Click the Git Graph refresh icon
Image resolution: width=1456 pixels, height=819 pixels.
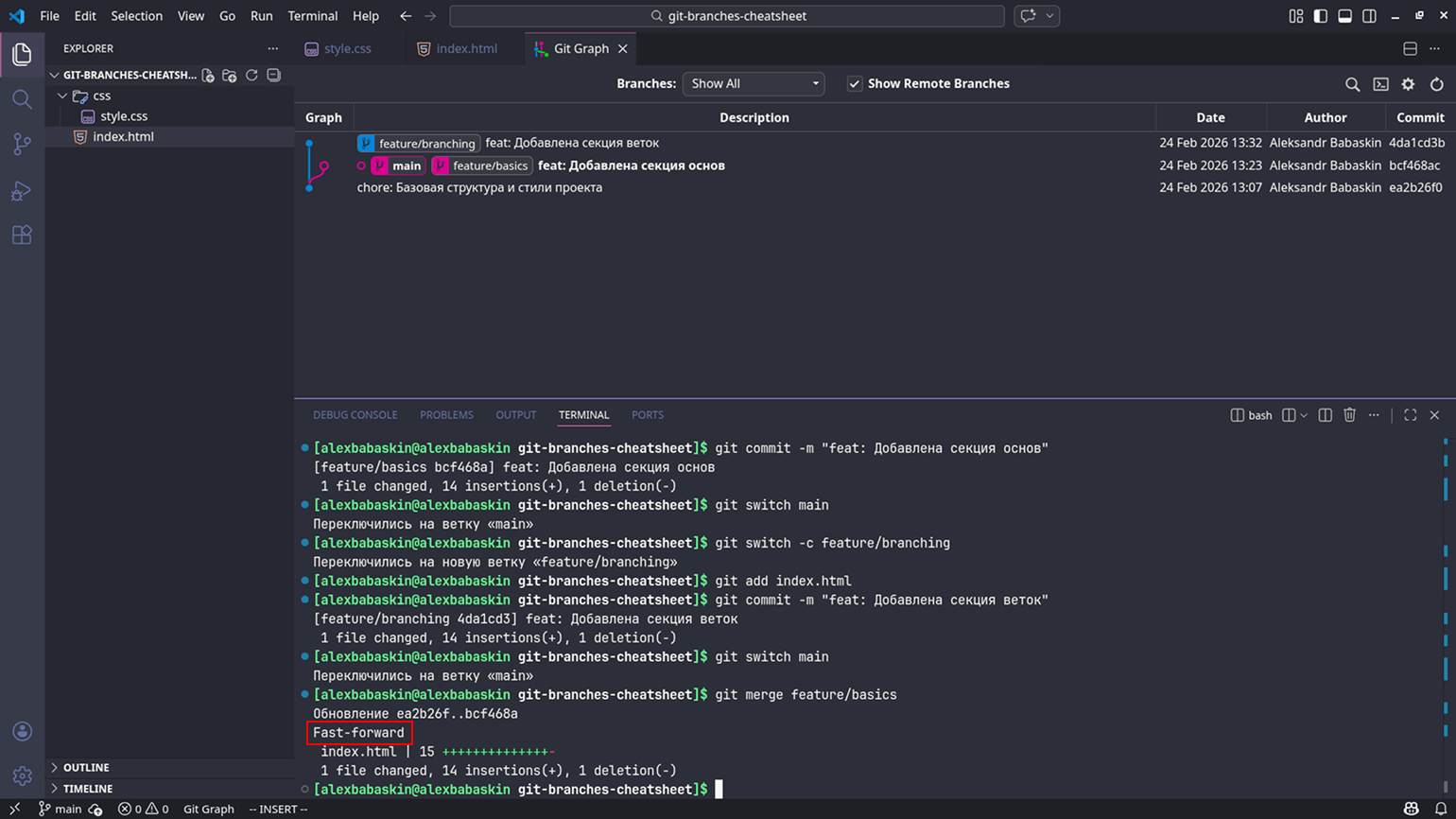click(1436, 84)
